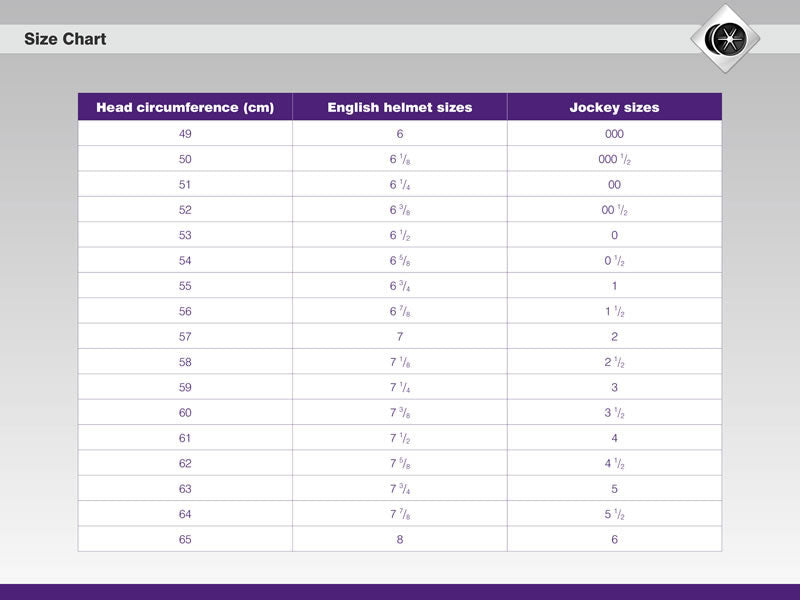
Task: Click English helmet size '6 7/8'
Action: 400,311
